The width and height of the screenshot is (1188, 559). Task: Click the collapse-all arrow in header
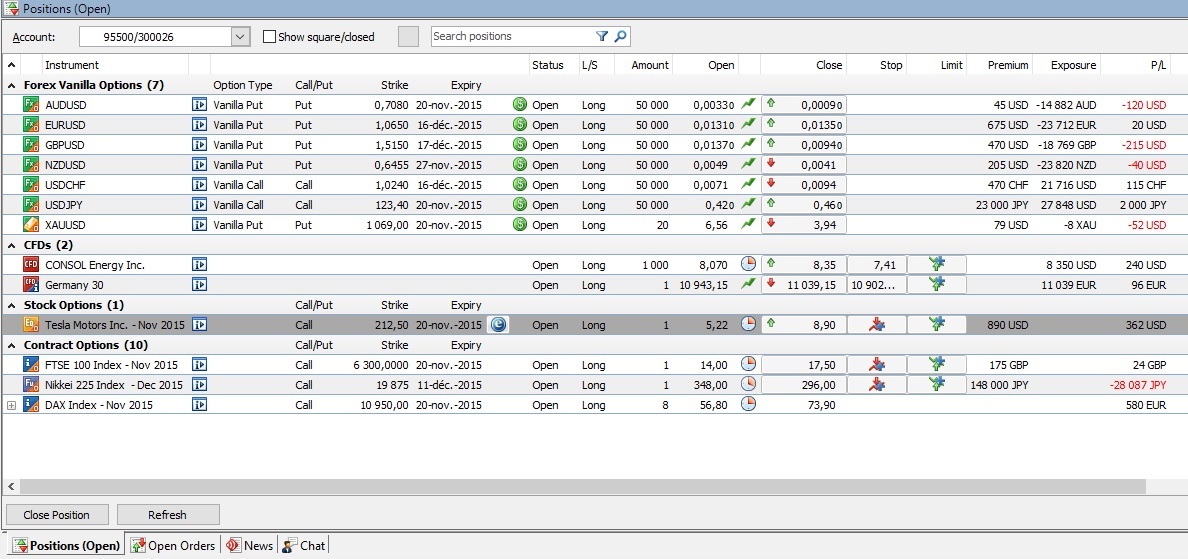[x=11, y=65]
